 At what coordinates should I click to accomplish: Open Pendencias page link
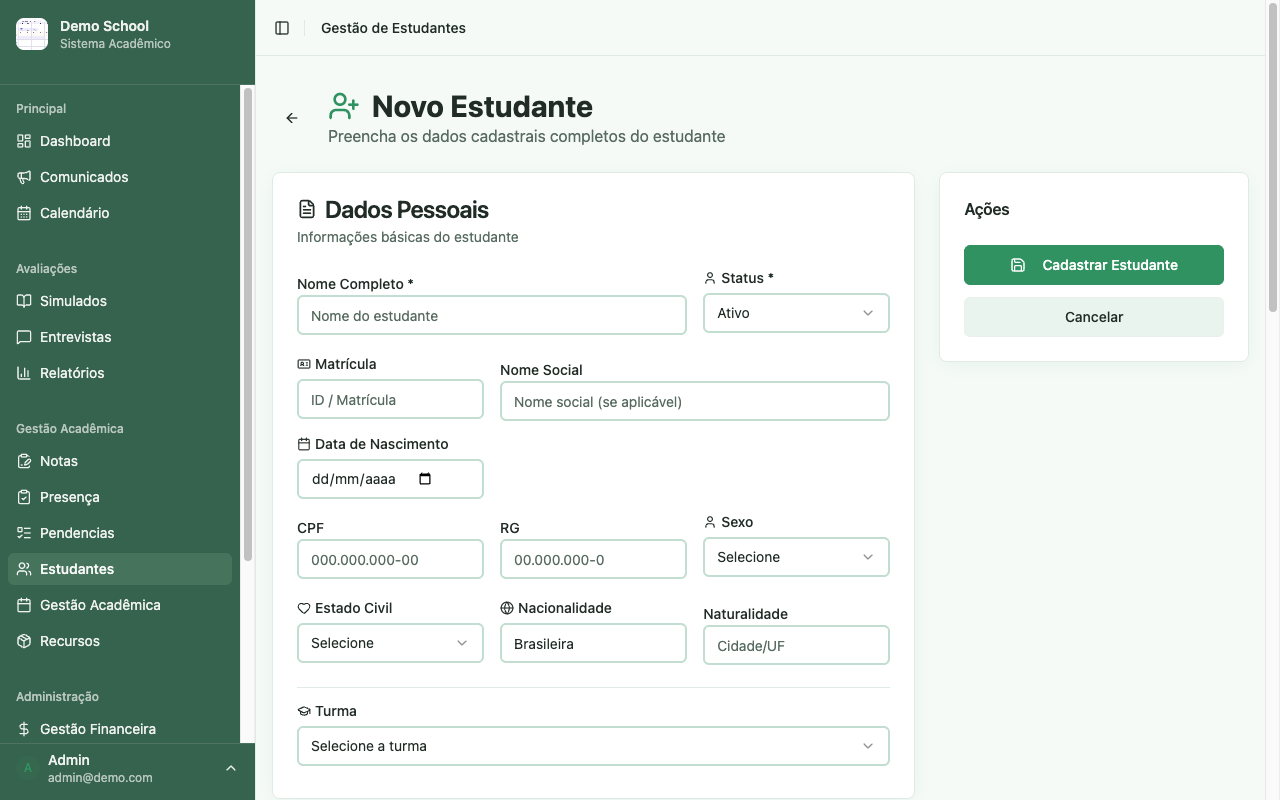[x=120, y=533]
